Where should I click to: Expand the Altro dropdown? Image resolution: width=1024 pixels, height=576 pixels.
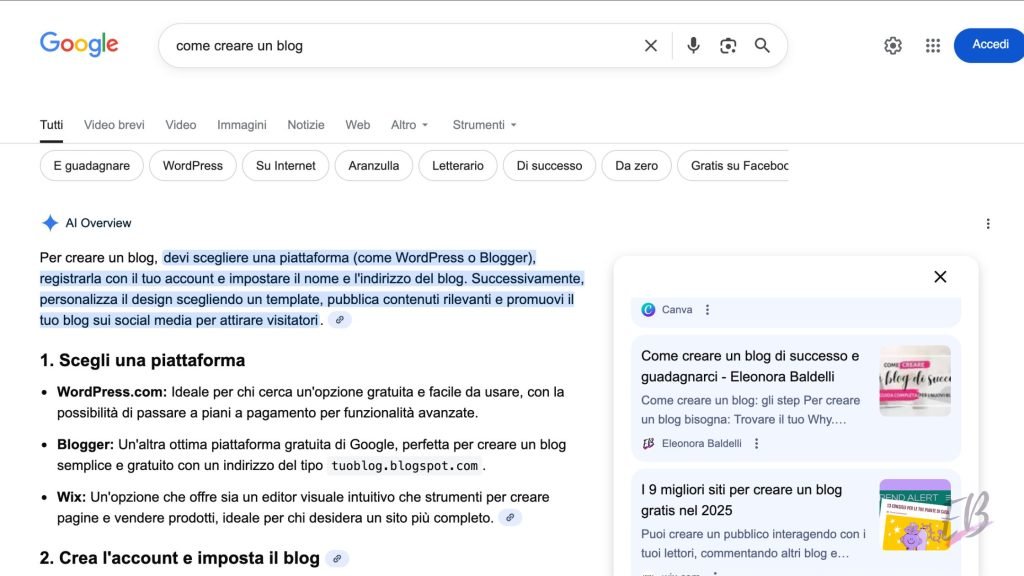(409, 125)
